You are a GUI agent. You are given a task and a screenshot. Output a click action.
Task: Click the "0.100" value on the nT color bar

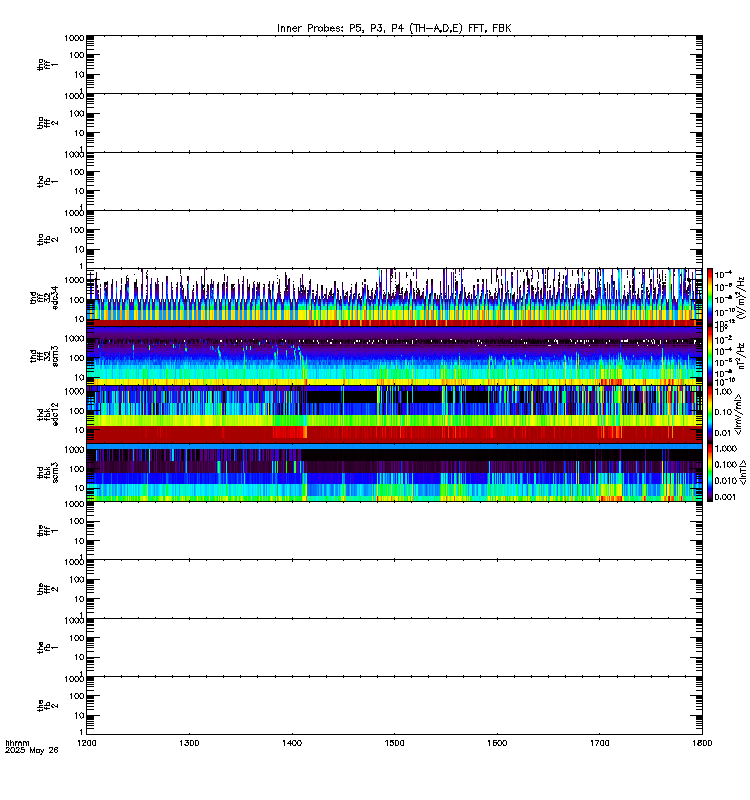coord(726,464)
